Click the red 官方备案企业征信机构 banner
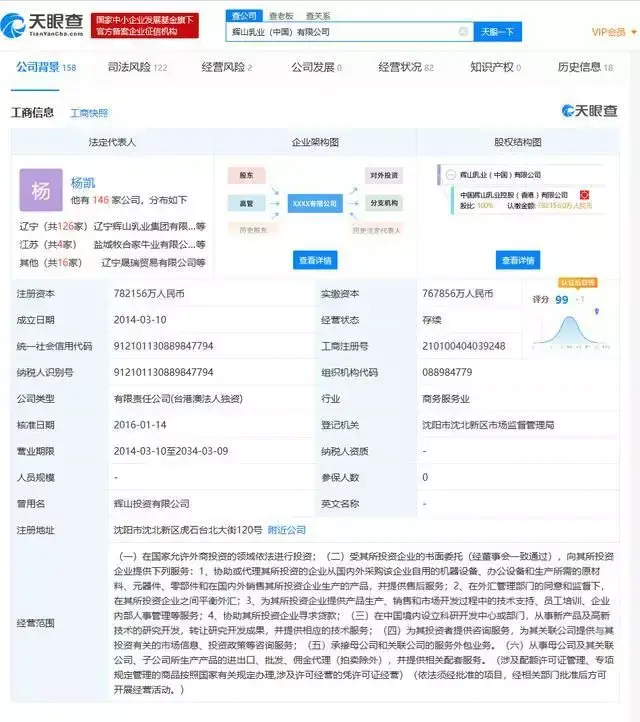Image resolution: width=640 pixels, height=722 pixels. [x=145, y=26]
